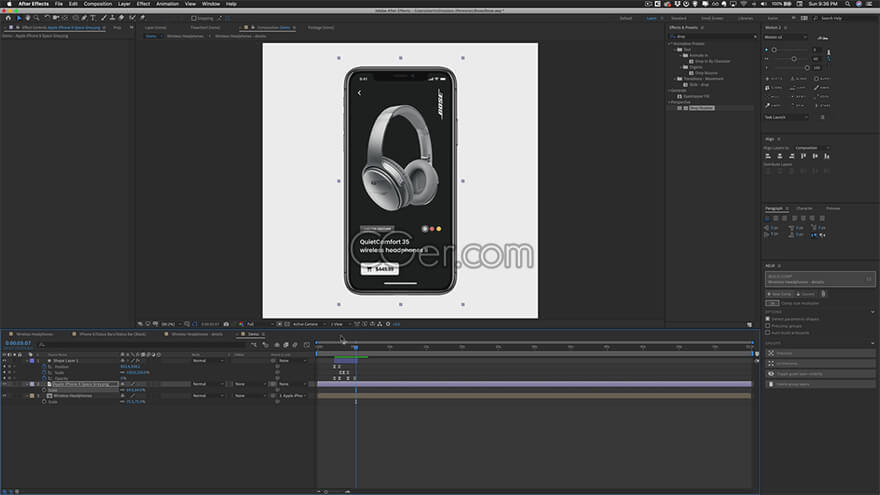Click the Libraries workspace button
This screenshot has height=495, width=880.
(745, 18)
